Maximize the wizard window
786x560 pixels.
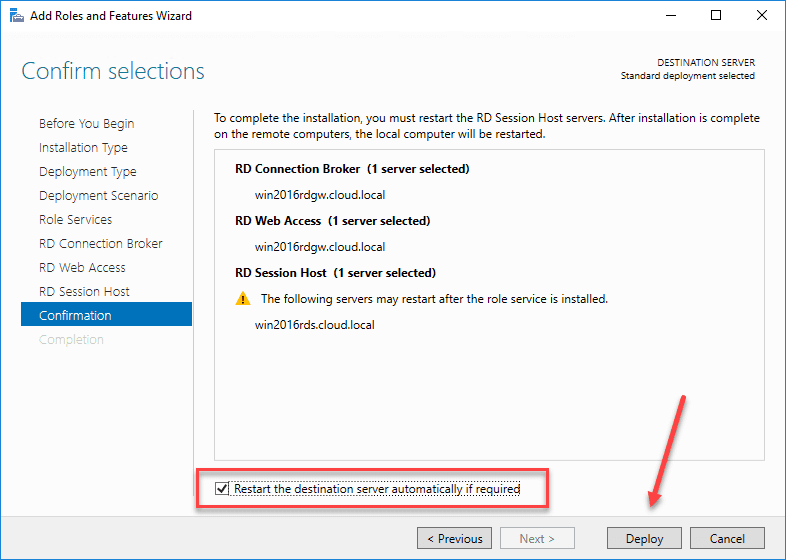716,16
